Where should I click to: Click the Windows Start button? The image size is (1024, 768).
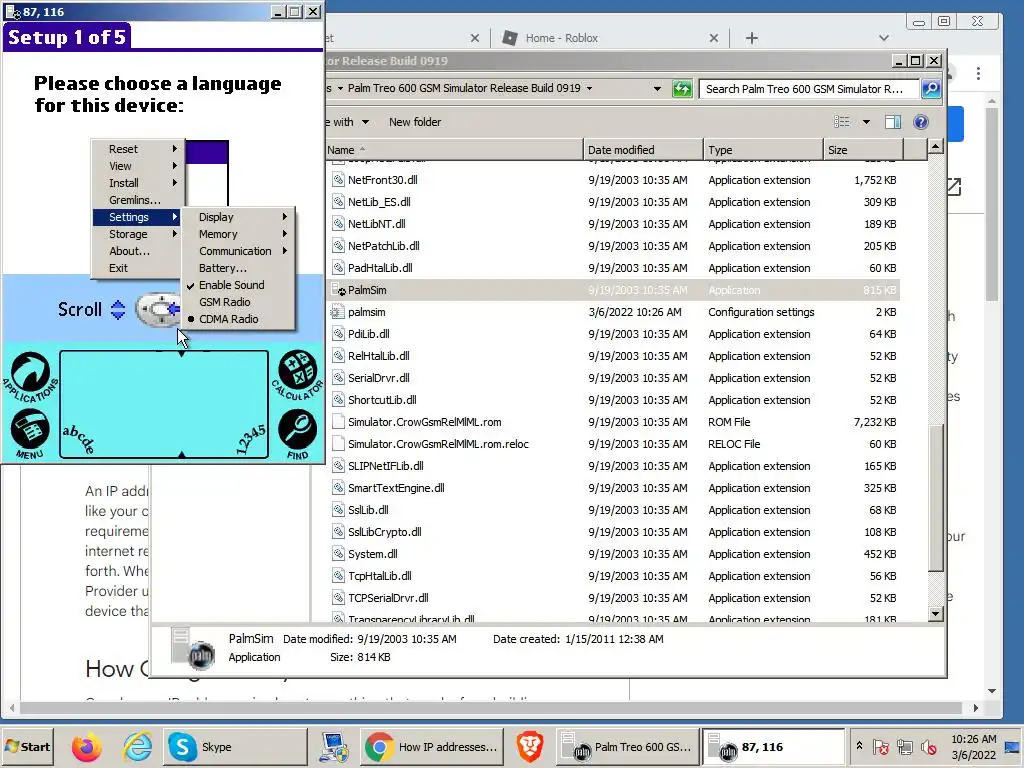(27, 747)
